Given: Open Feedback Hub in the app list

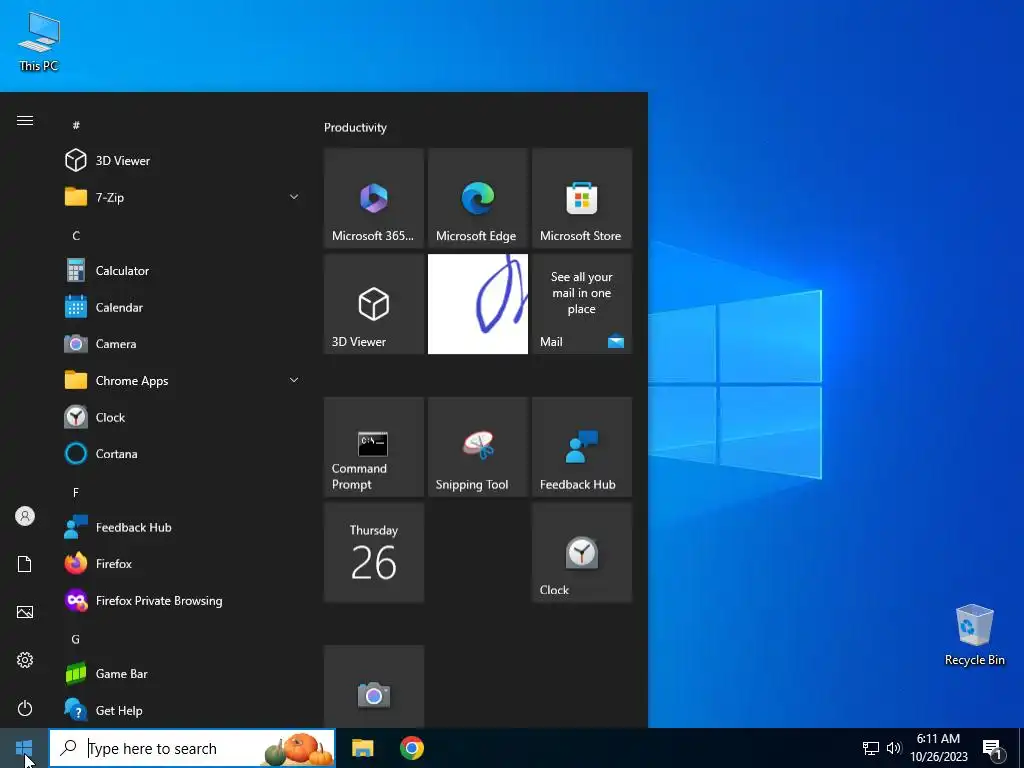Looking at the screenshot, I should click(x=180, y=527).
